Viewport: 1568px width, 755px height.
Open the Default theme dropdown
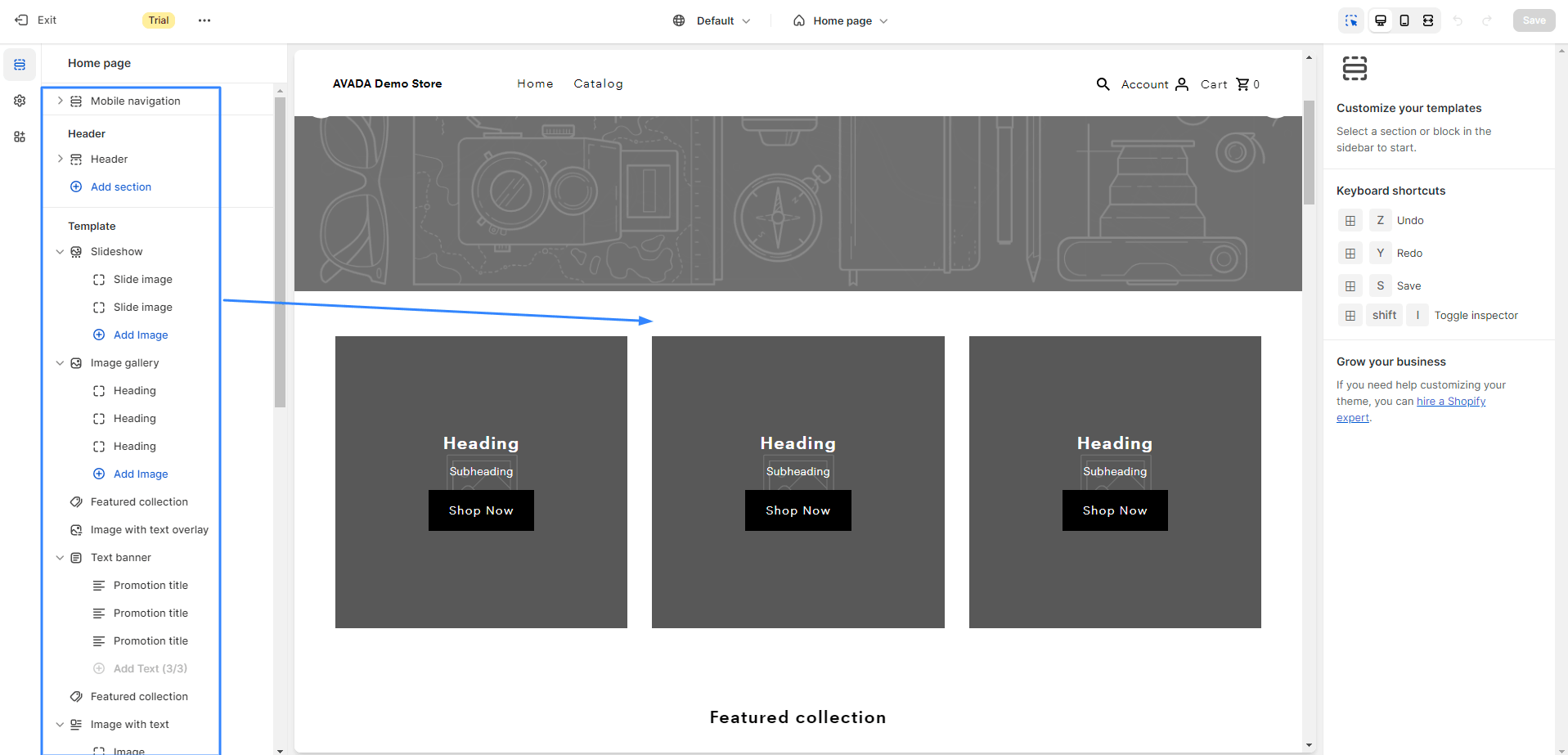click(712, 20)
